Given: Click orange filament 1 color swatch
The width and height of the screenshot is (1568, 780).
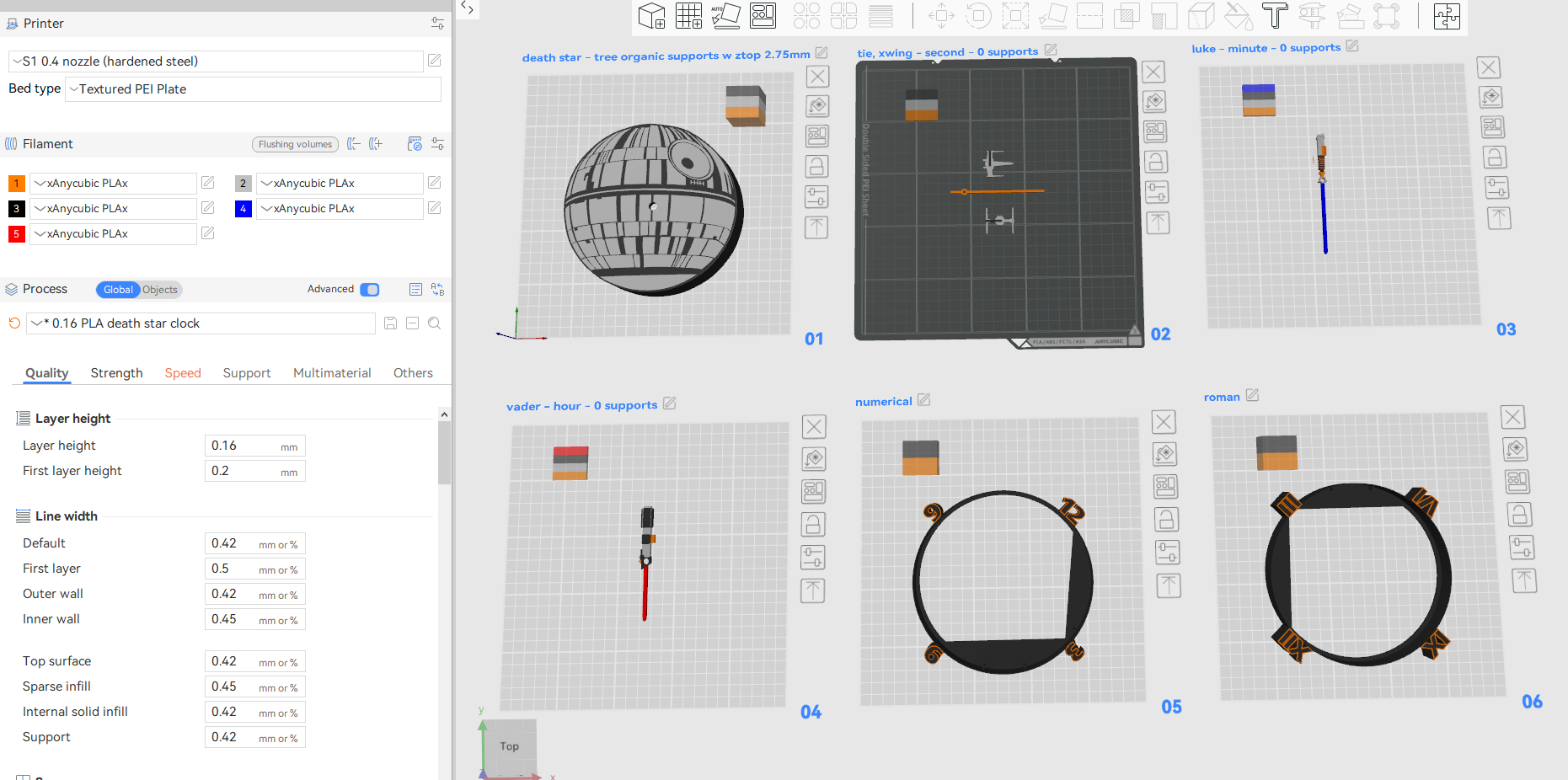Looking at the screenshot, I should 16,183.
